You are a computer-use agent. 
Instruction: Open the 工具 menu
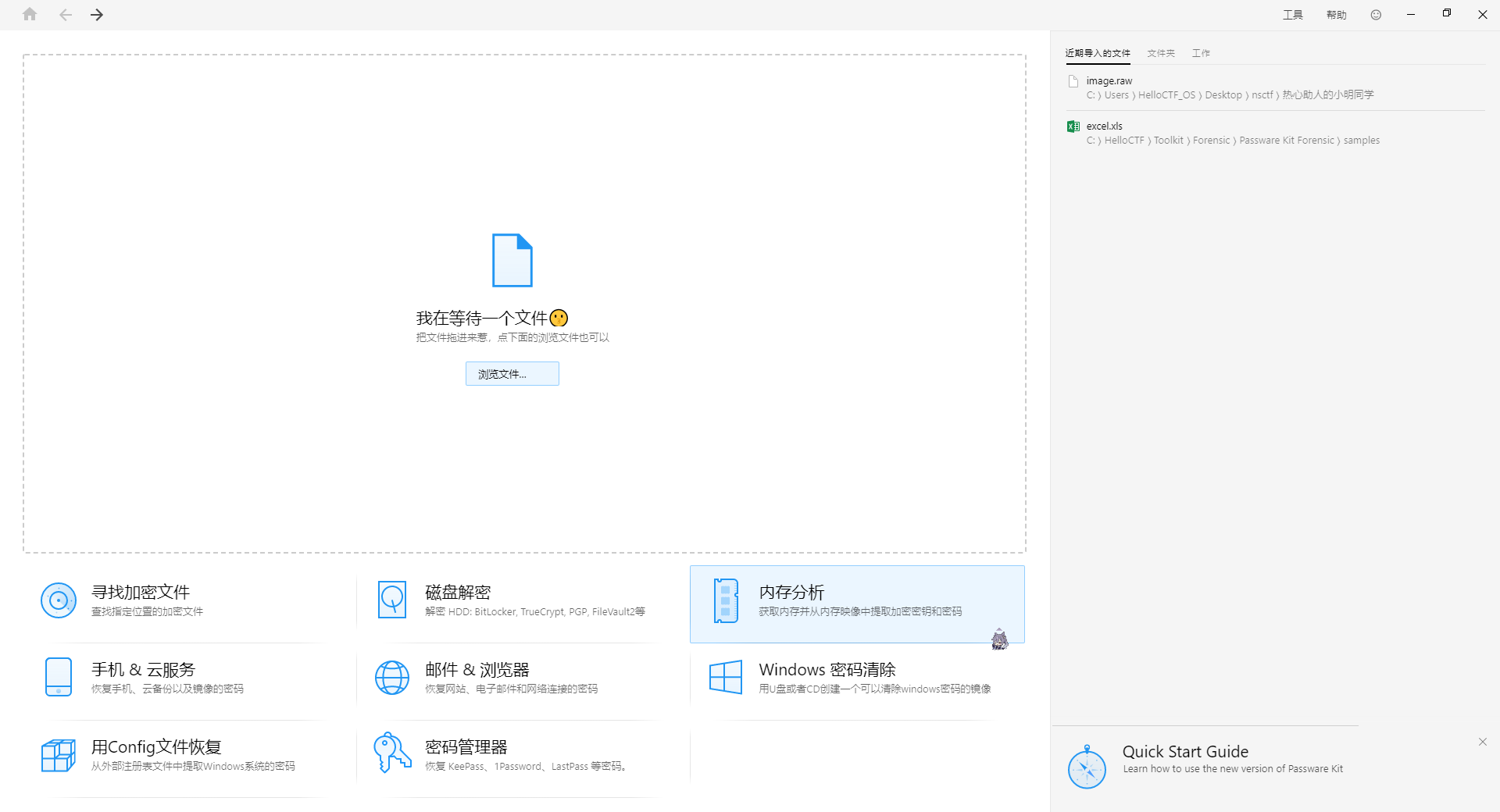click(1293, 15)
